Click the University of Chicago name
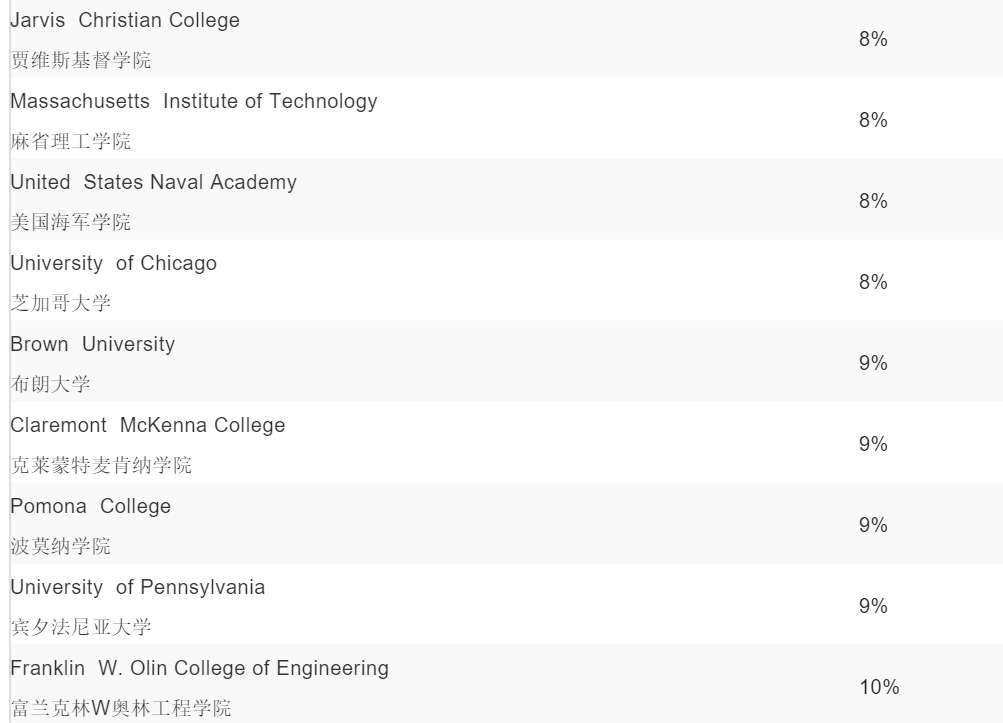The height and width of the screenshot is (723, 1003). (113, 263)
